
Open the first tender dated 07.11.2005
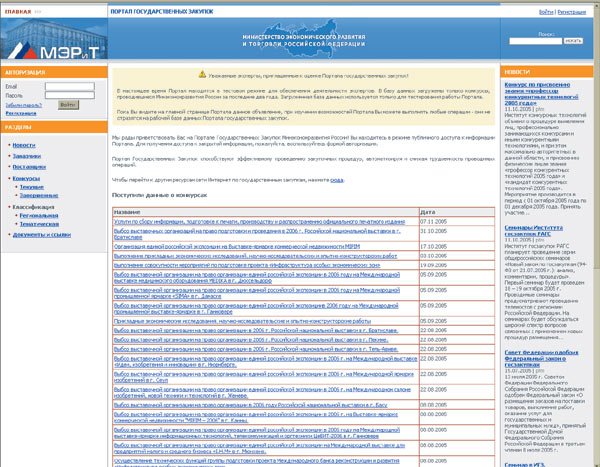[x=259, y=222]
